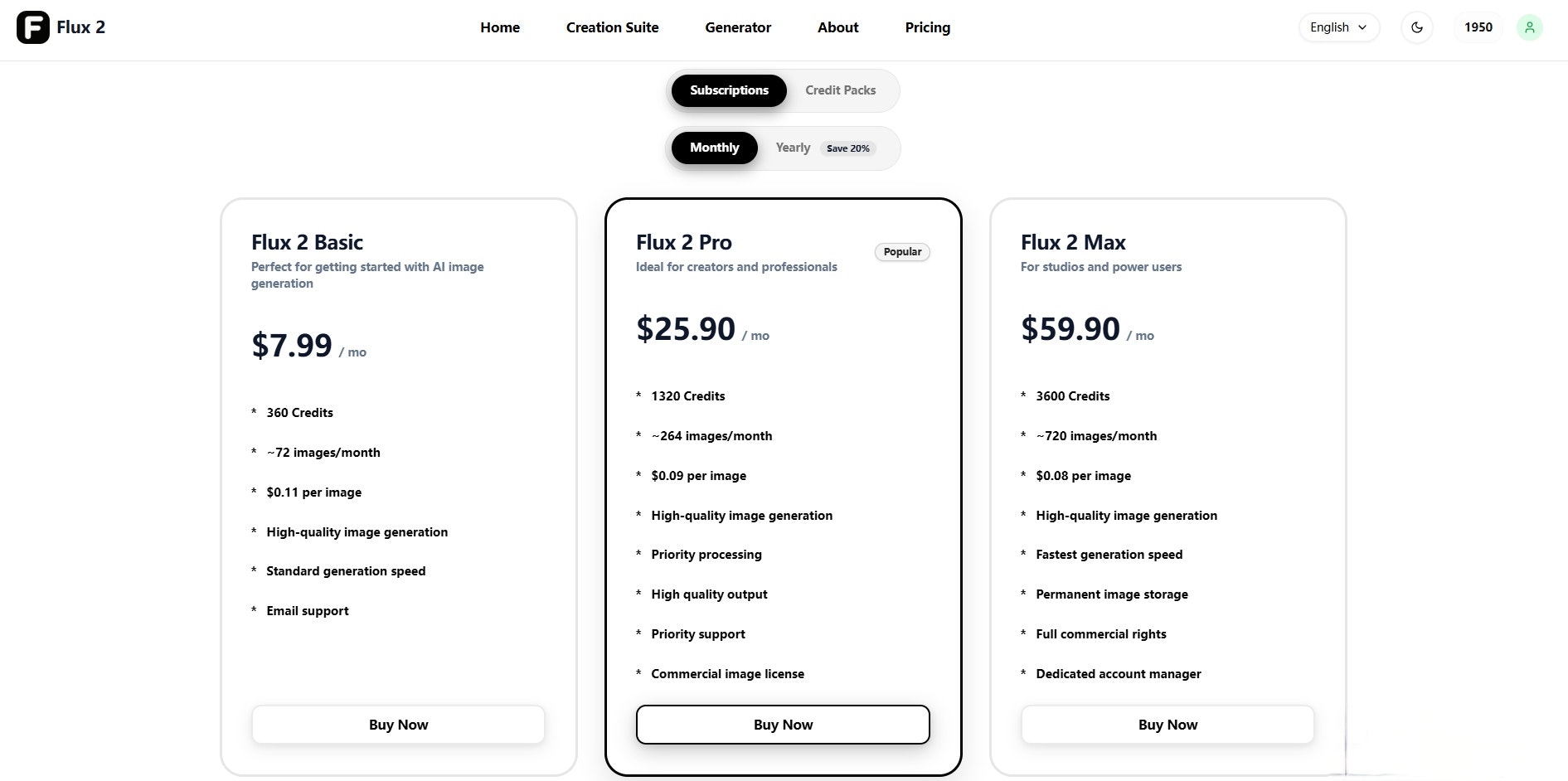Buy the Flux 2 Max plan

(1168, 725)
